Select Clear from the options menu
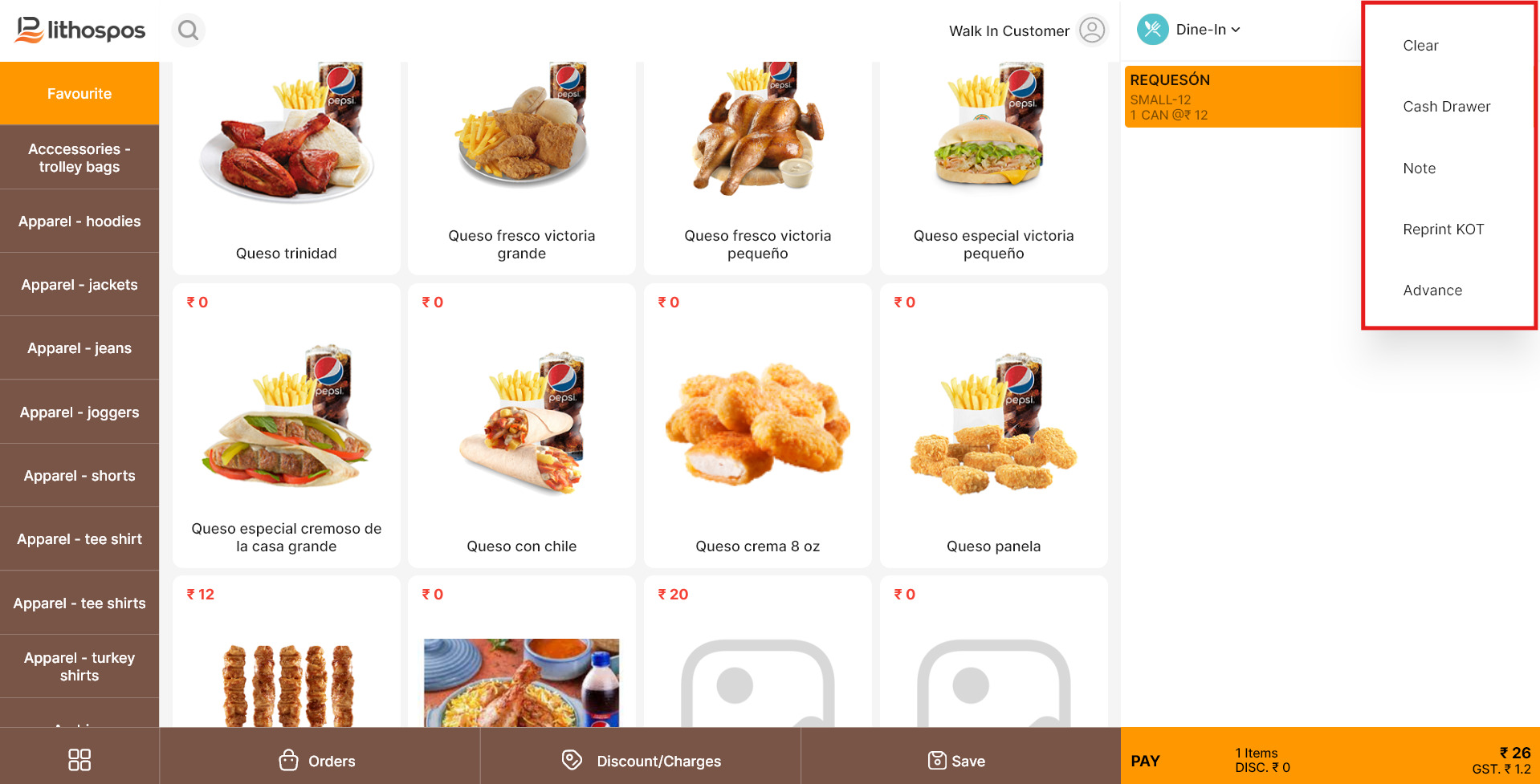 [1420, 46]
